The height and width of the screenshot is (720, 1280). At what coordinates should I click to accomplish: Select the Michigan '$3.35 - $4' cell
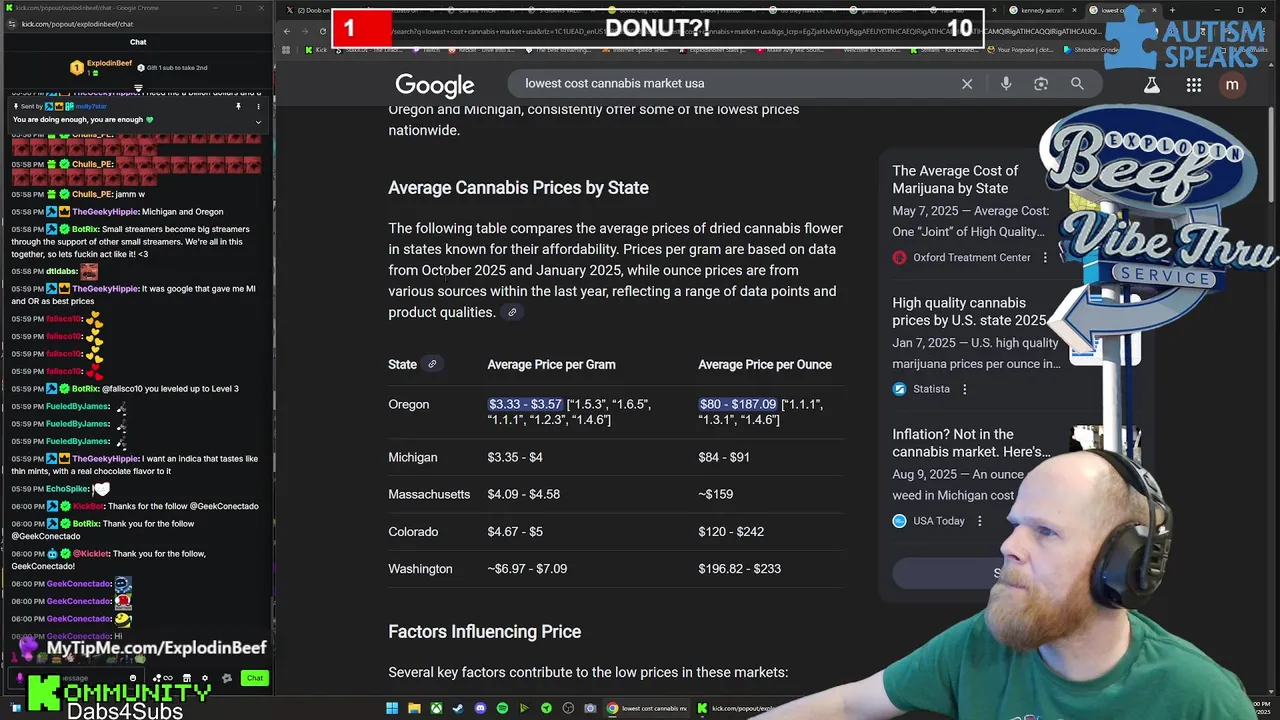click(x=515, y=457)
